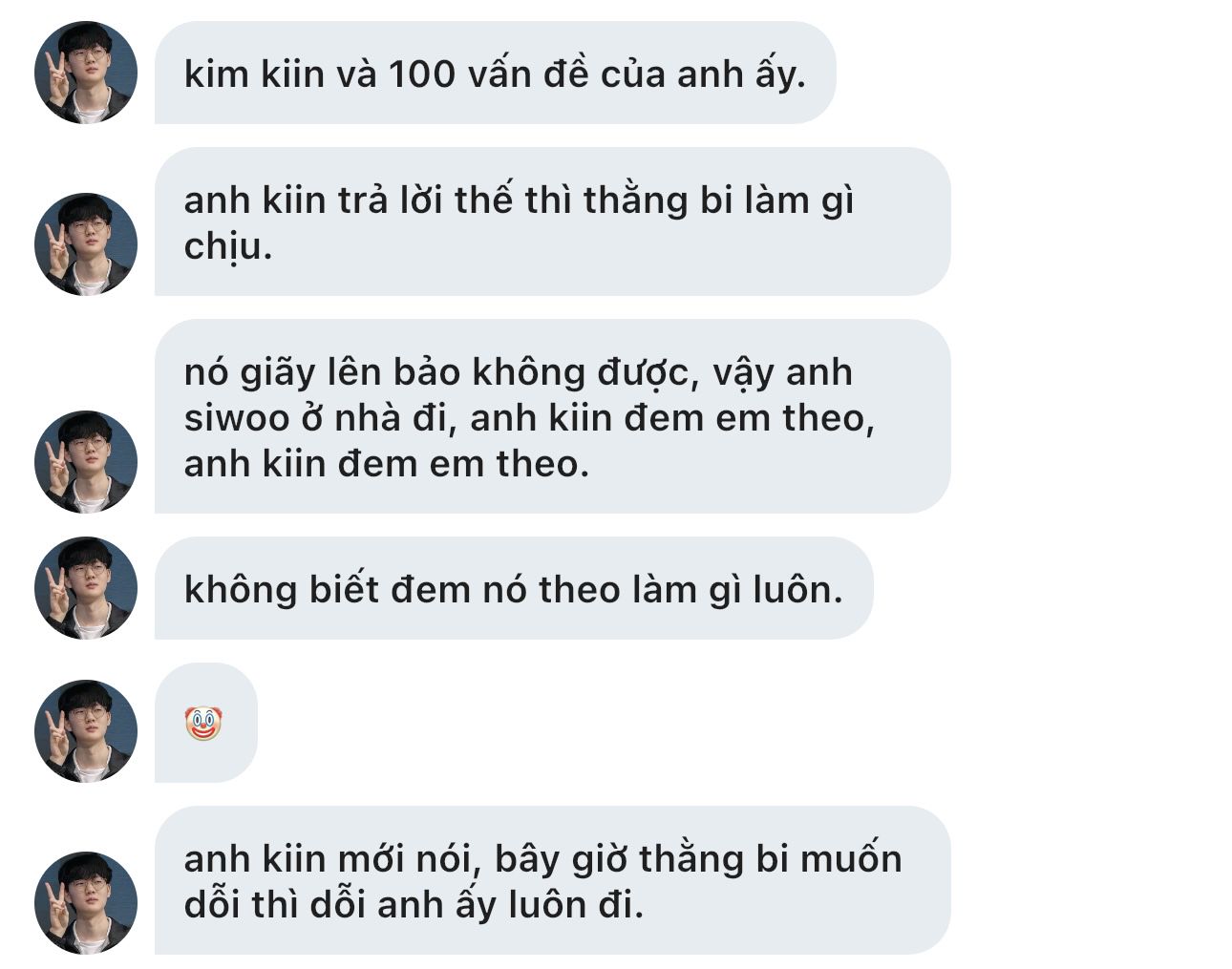The image size is (1232, 969).
Task: Select avatar beside "nó giãy lên bảo" message
Action: click(x=86, y=462)
